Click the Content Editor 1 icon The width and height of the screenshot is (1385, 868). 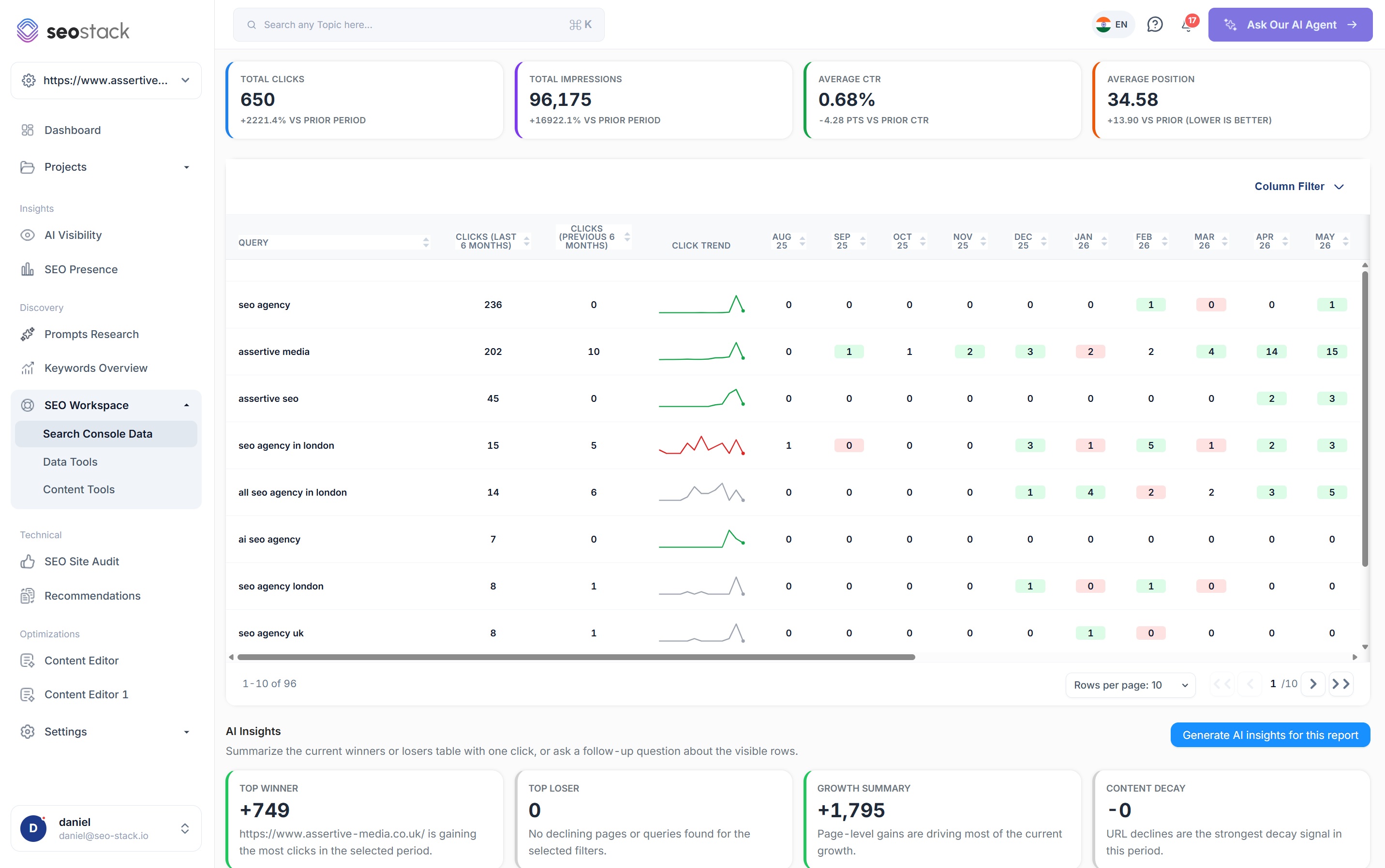(28, 694)
